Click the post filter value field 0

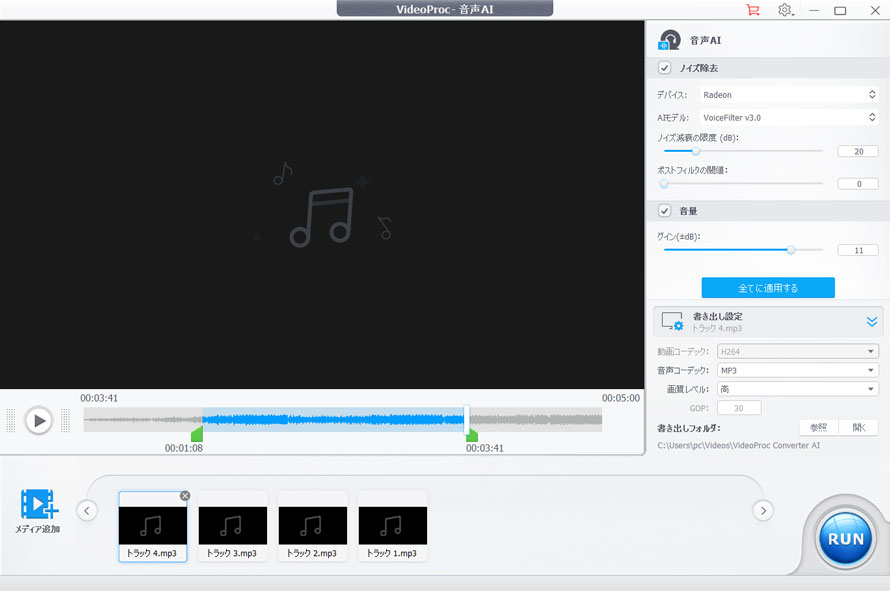click(858, 184)
